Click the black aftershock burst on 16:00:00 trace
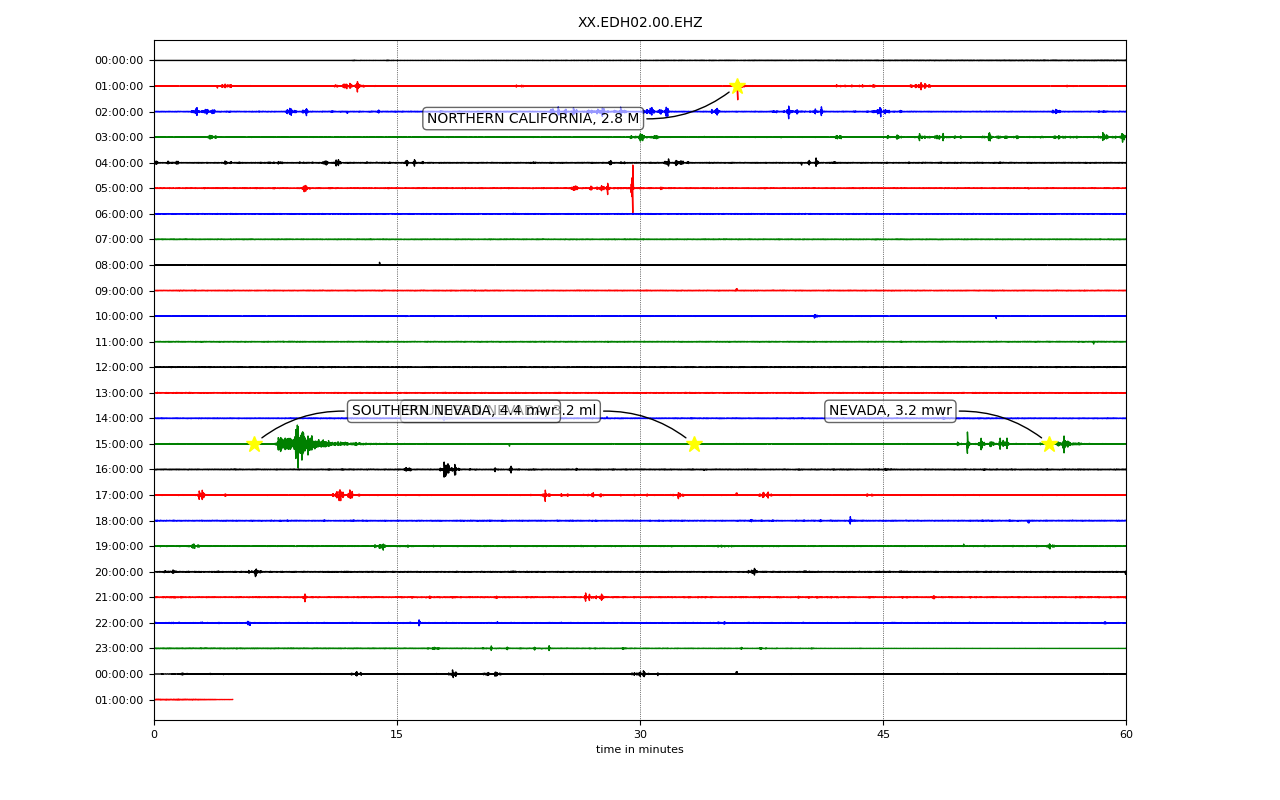Screen dimensions: 1280x800 [447, 469]
